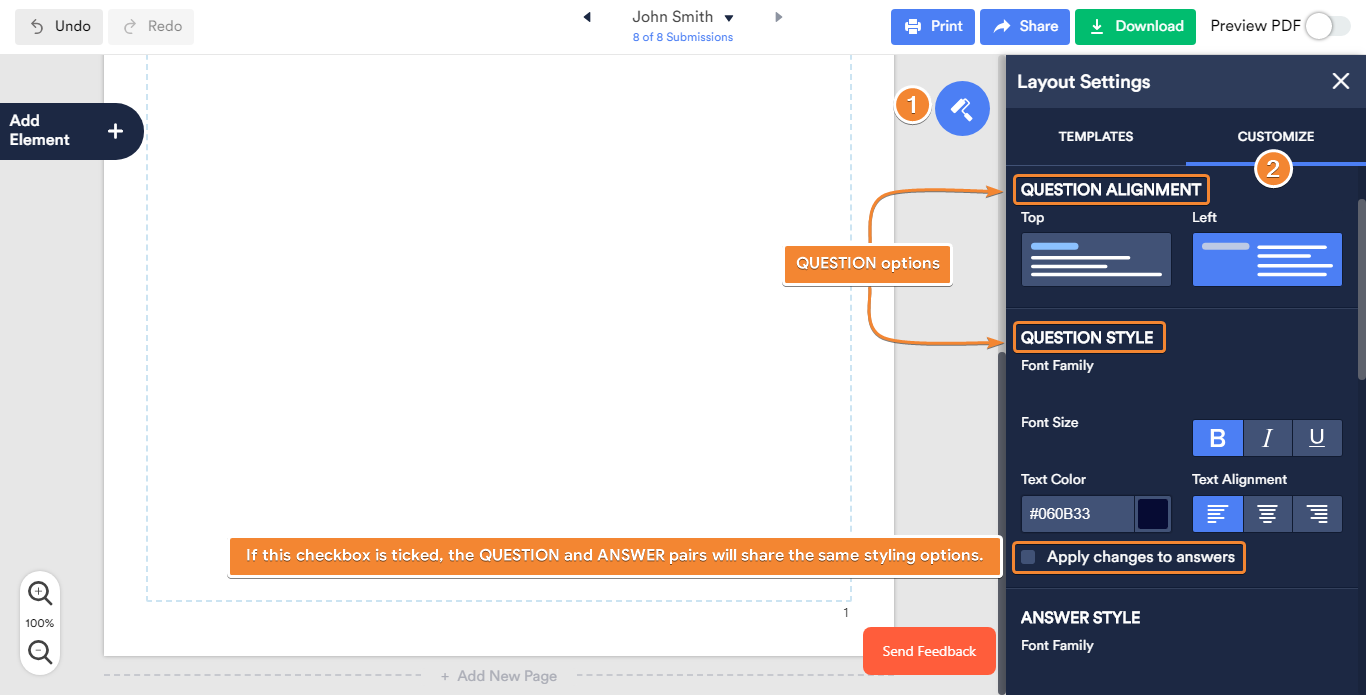
Task: Center align the question text
Action: [1267, 514]
